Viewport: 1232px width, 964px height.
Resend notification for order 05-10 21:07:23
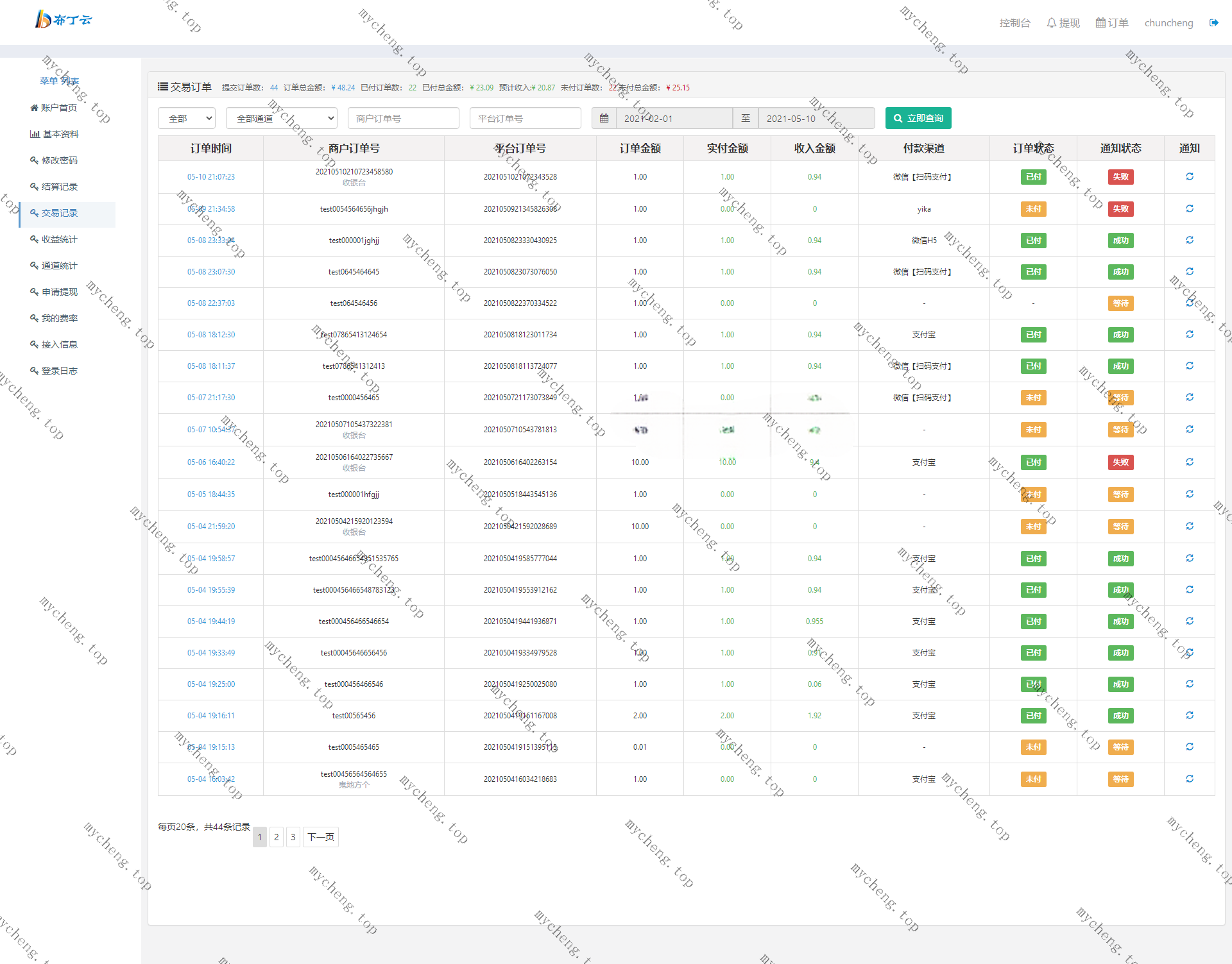click(x=1189, y=176)
